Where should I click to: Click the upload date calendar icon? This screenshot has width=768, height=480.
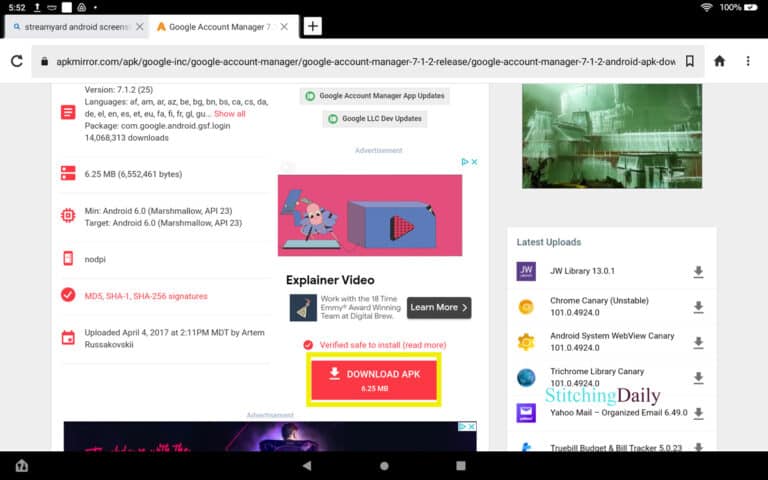[x=68, y=338]
